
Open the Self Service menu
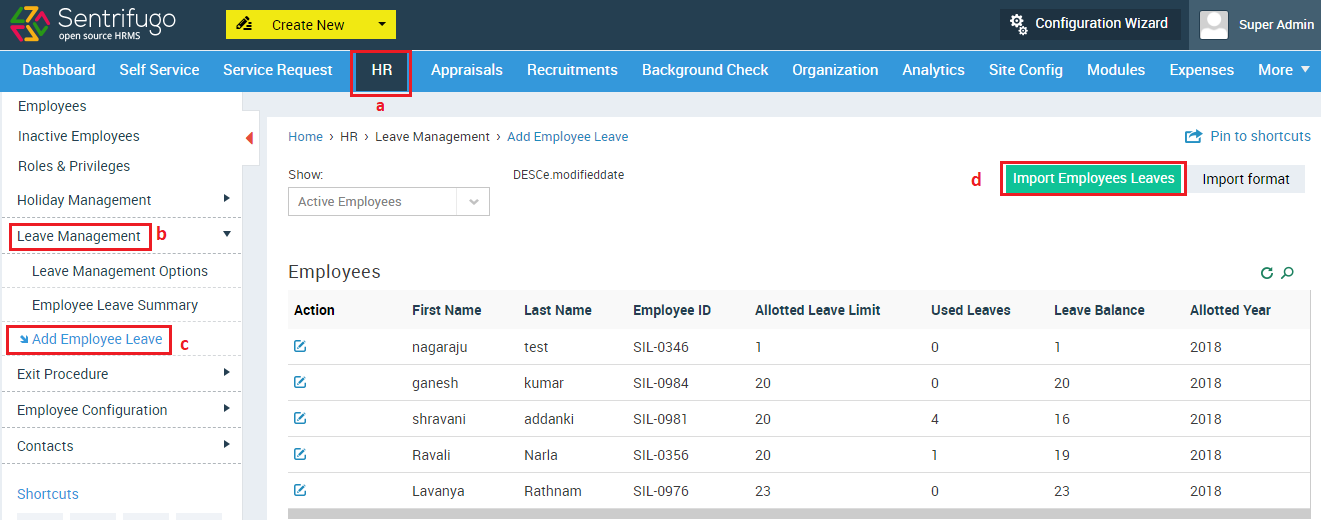pyautogui.click(x=159, y=70)
